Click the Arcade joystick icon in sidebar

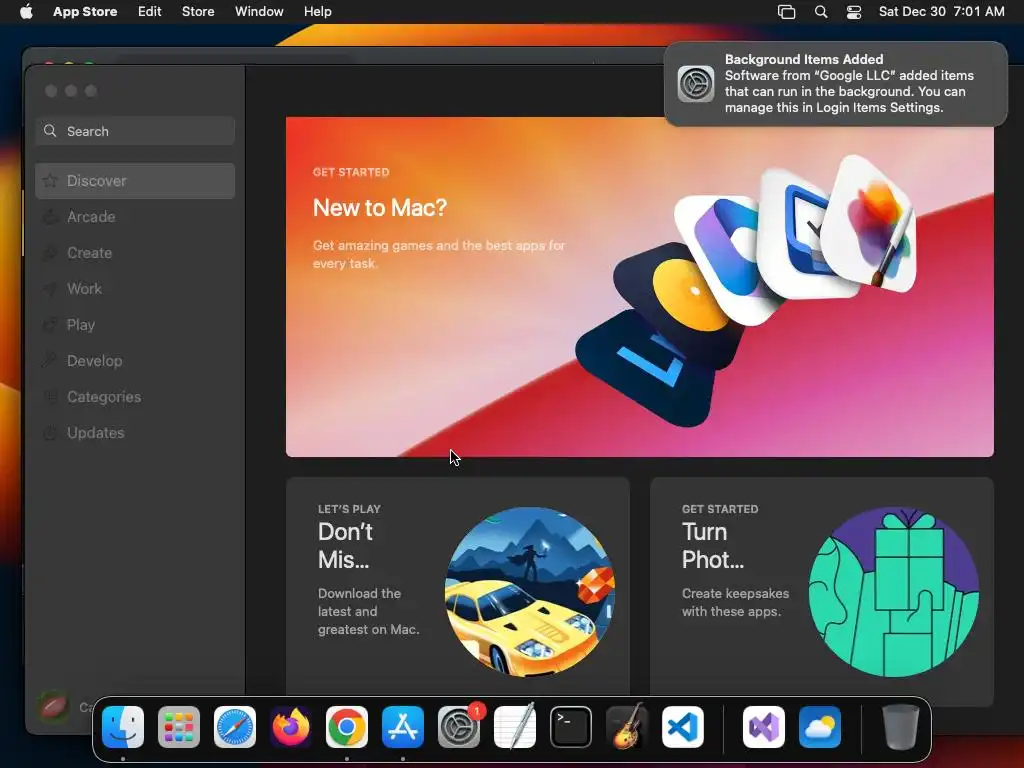[x=50, y=217]
